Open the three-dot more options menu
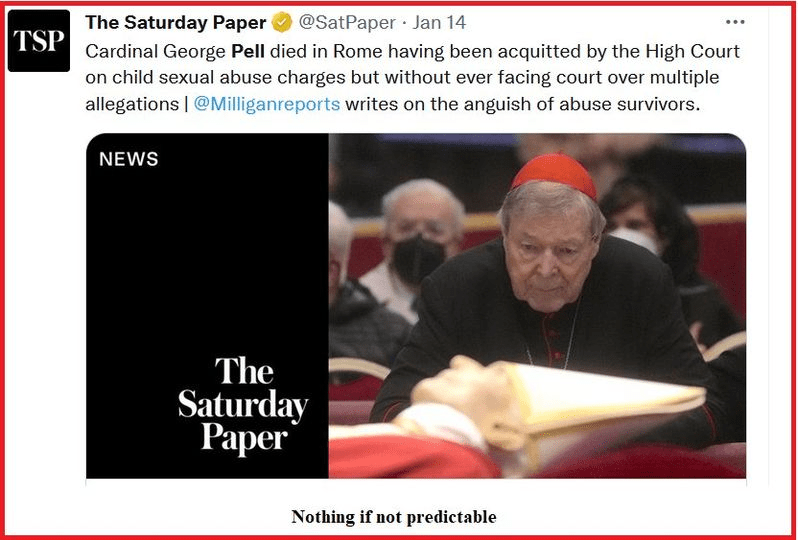This screenshot has height=540, width=798. (x=735, y=22)
